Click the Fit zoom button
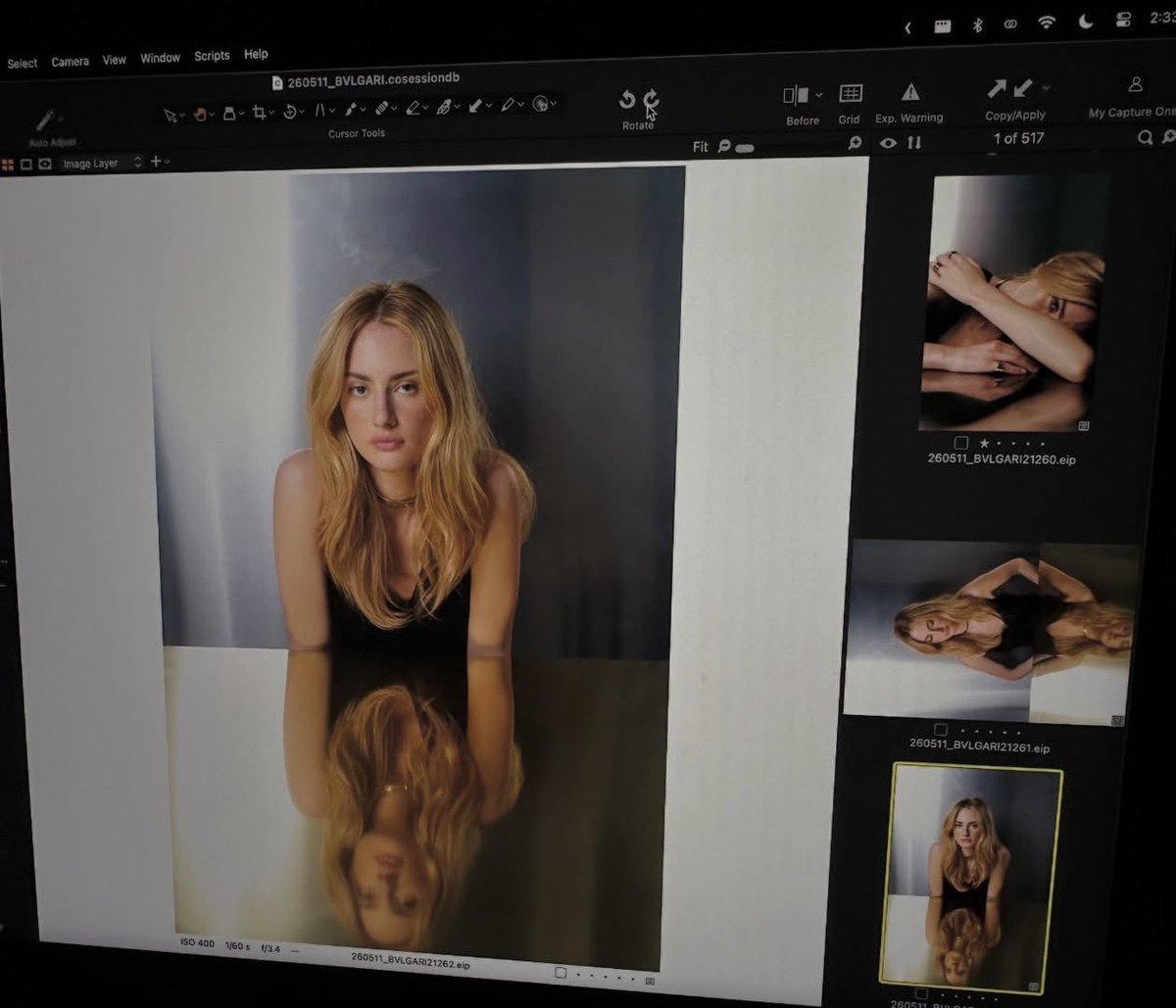 (700, 147)
